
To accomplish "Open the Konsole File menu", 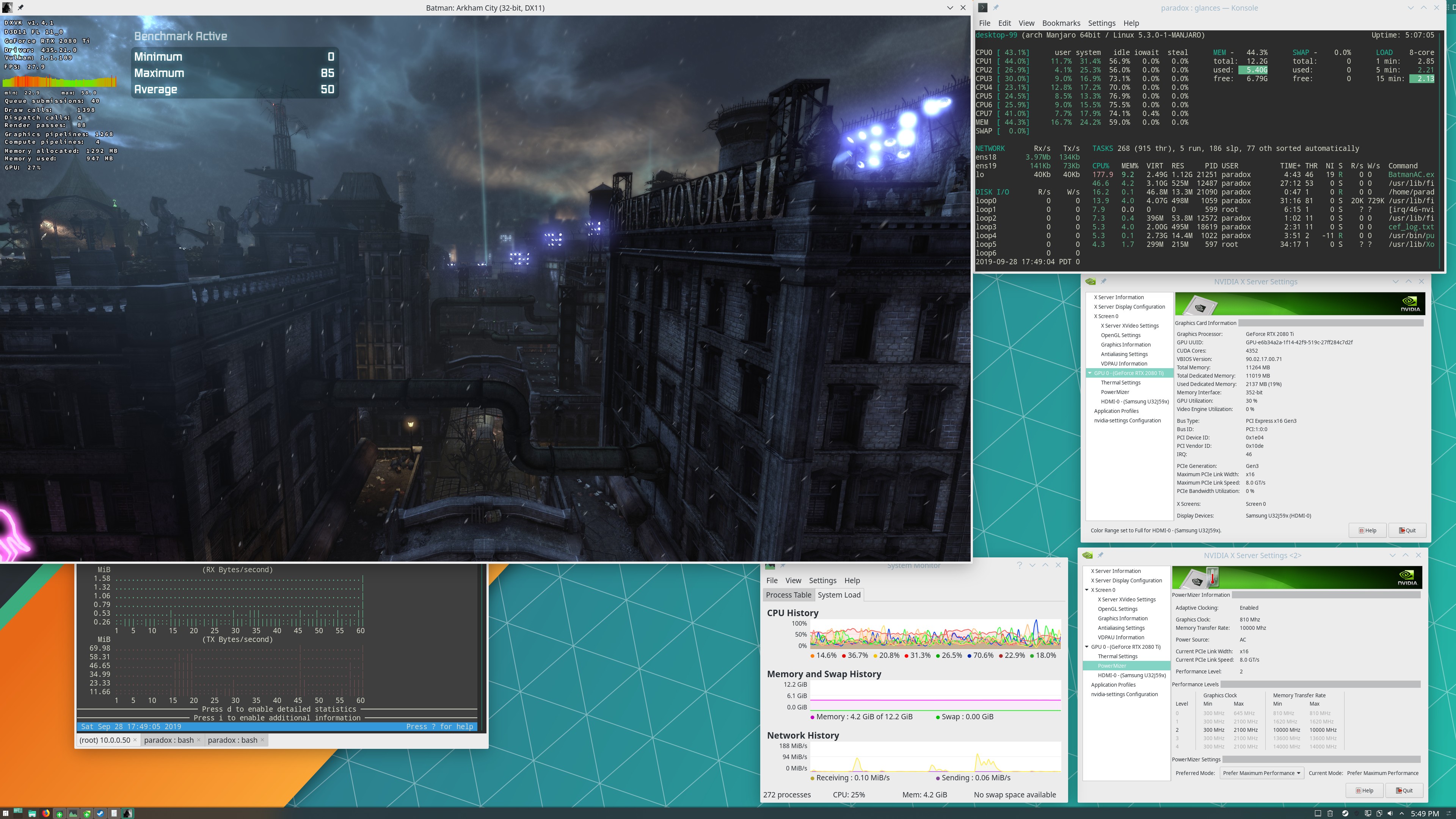I will 985,23.
